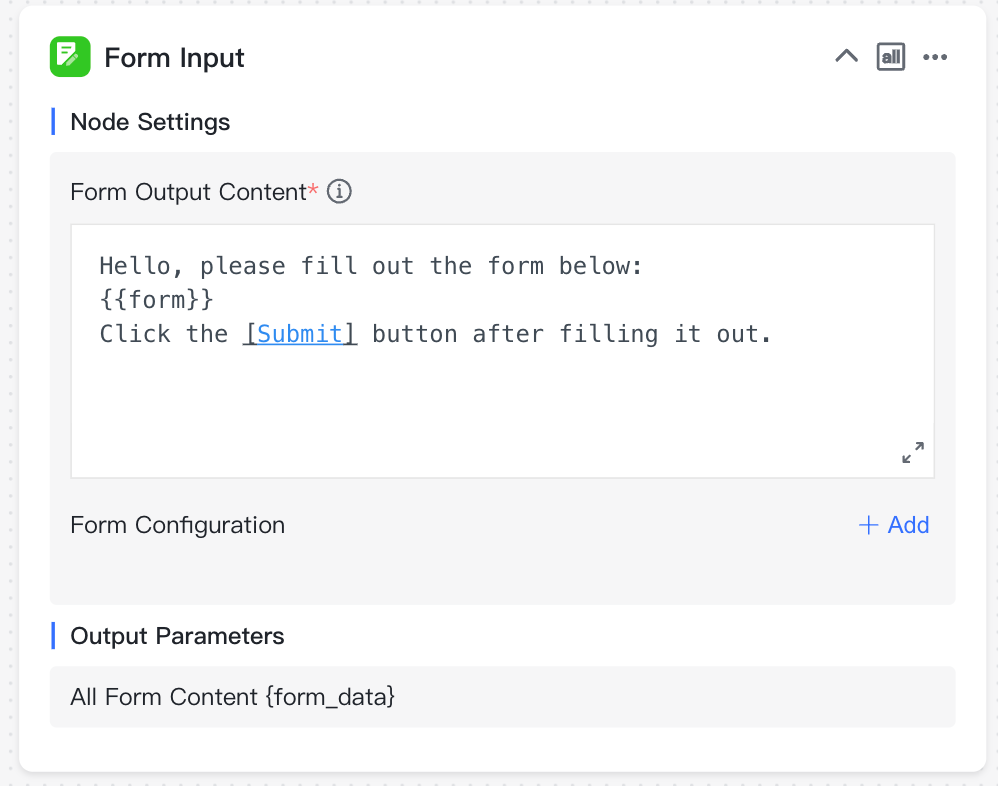998x786 pixels.
Task: Expand the output content editor to fullscreen
Action: coord(913,453)
